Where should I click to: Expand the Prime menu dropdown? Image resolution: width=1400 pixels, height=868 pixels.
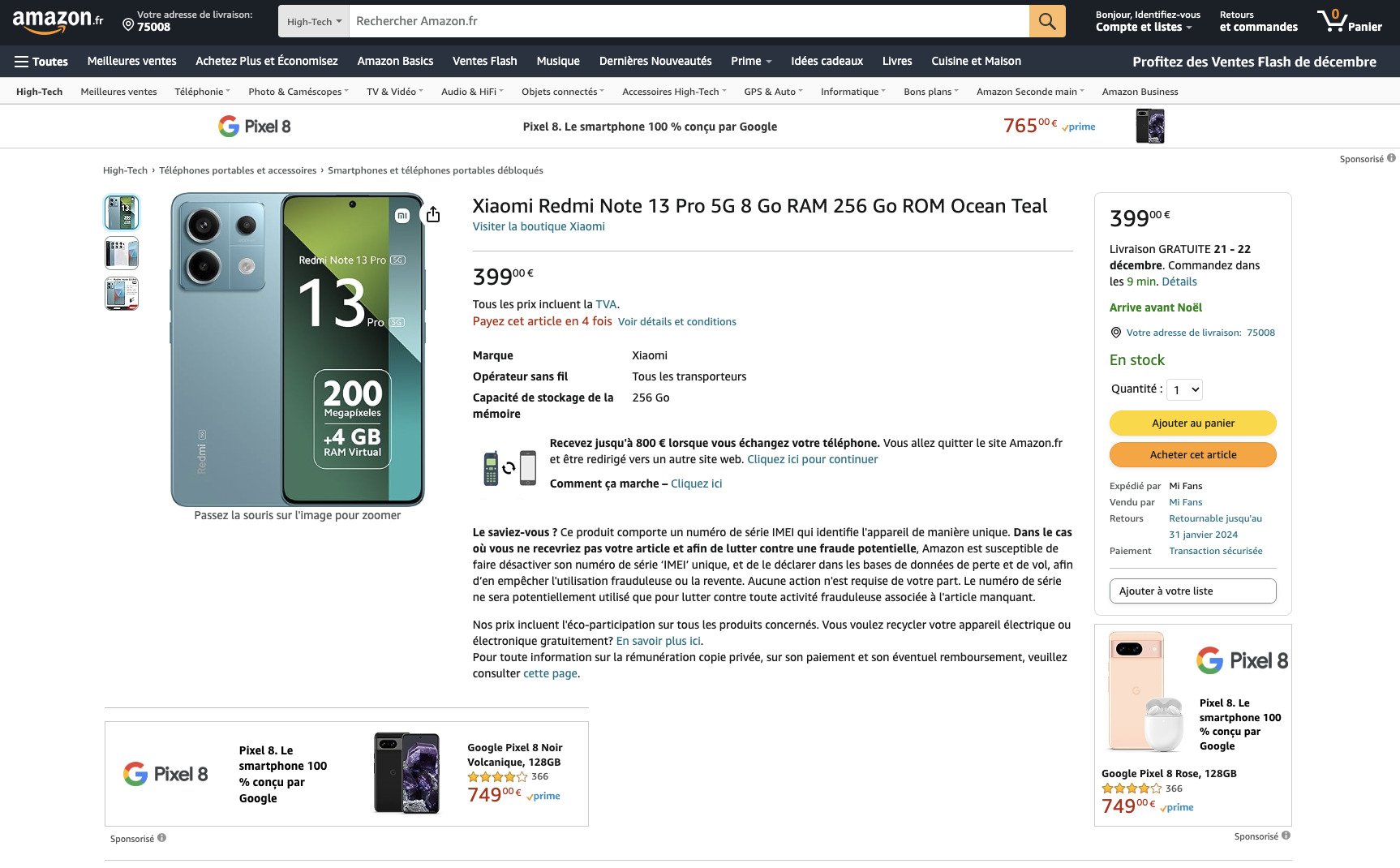pyautogui.click(x=751, y=62)
